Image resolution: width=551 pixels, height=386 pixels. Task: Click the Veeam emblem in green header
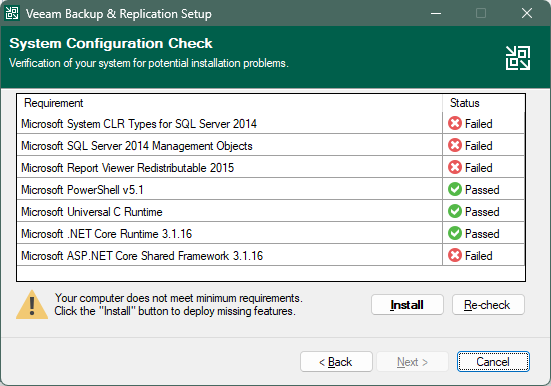518,58
